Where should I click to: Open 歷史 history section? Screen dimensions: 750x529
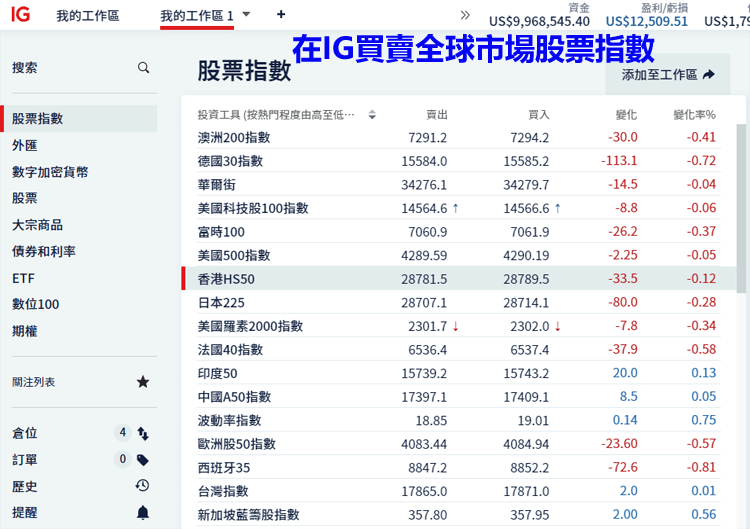[25, 487]
